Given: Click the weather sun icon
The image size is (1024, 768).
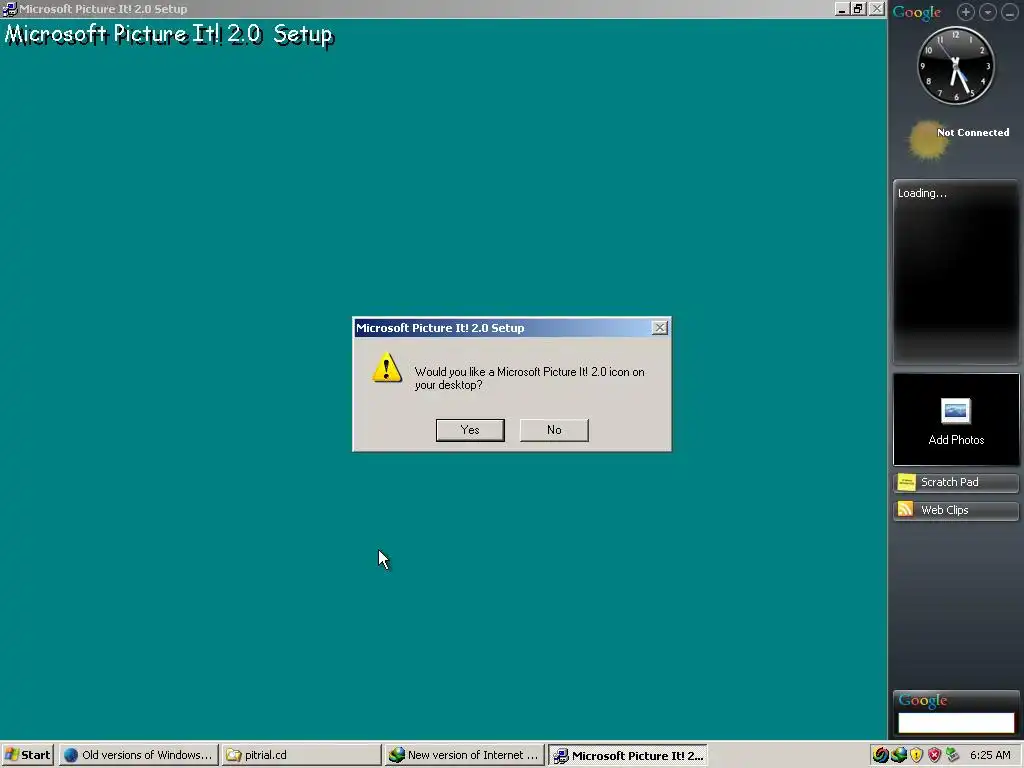Looking at the screenshot, I should pos(927,140).
